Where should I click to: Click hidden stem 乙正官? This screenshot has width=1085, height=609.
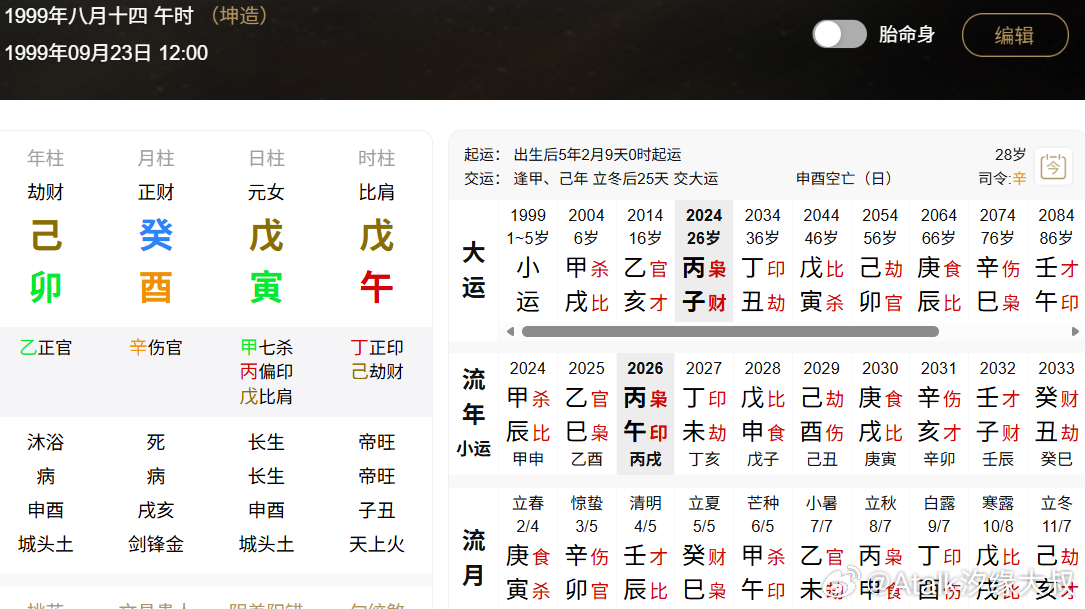pos(46,347)
